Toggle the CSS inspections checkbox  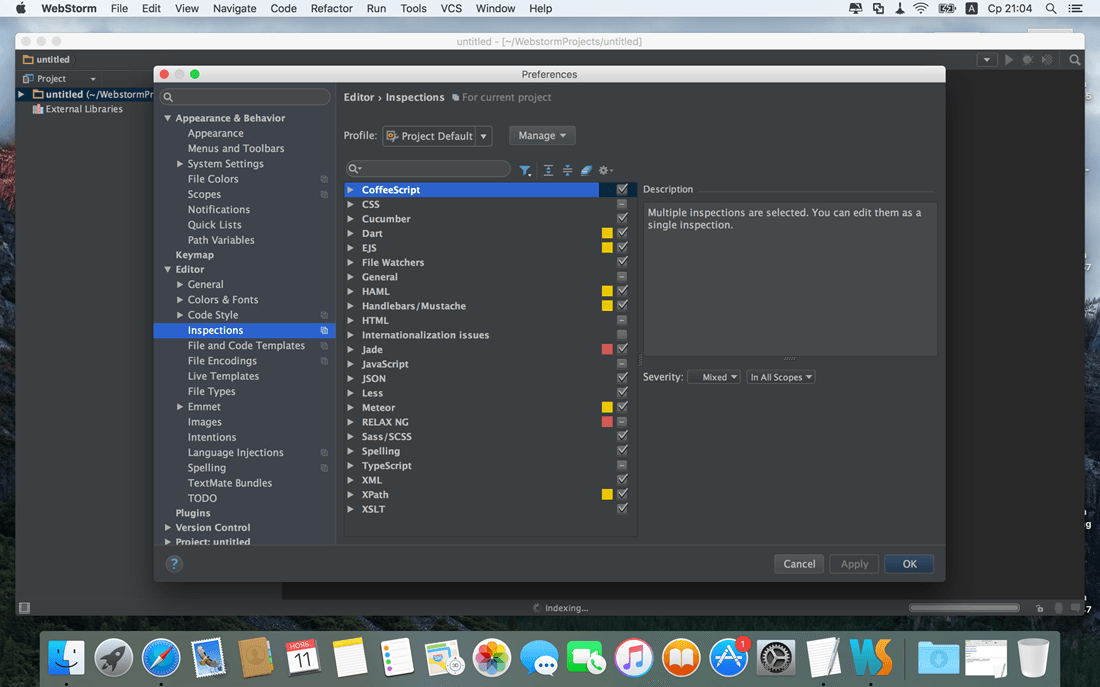622,204
